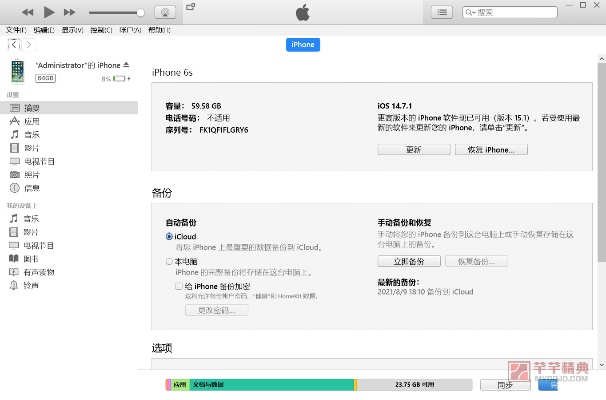Screen dimensions: 606x400
Task: Open the 帮助 (Help) menu
Action: (158, 30)
